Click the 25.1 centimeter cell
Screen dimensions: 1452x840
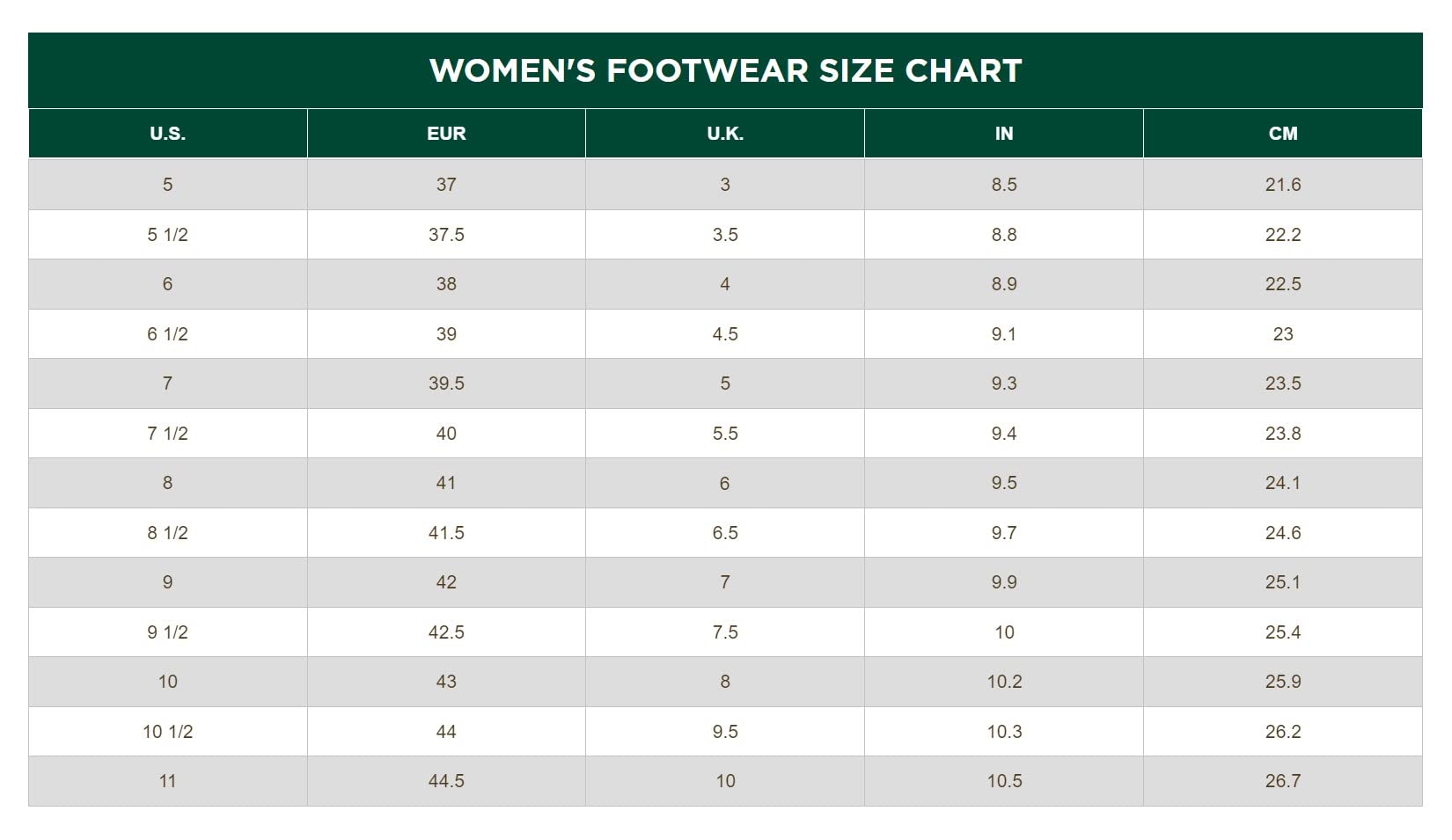(1283, 582)
